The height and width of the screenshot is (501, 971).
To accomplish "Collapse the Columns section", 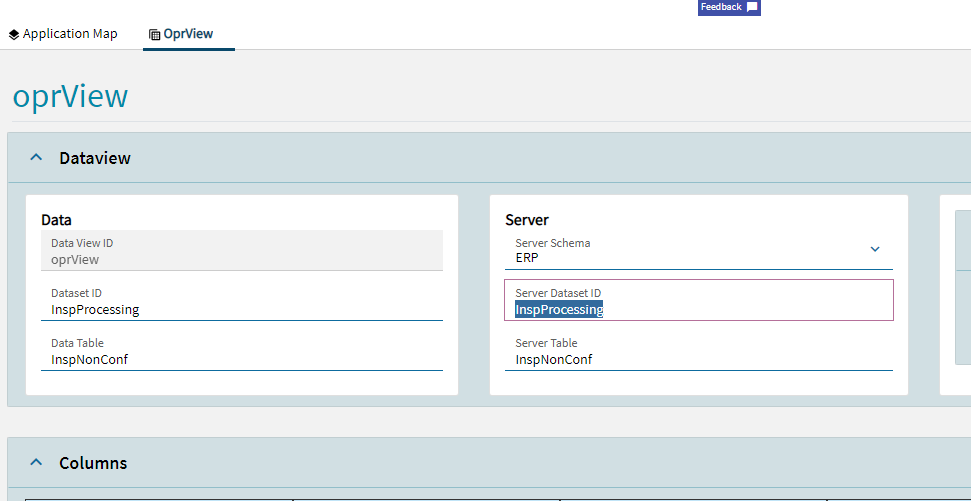I will (x=37, y=463).
